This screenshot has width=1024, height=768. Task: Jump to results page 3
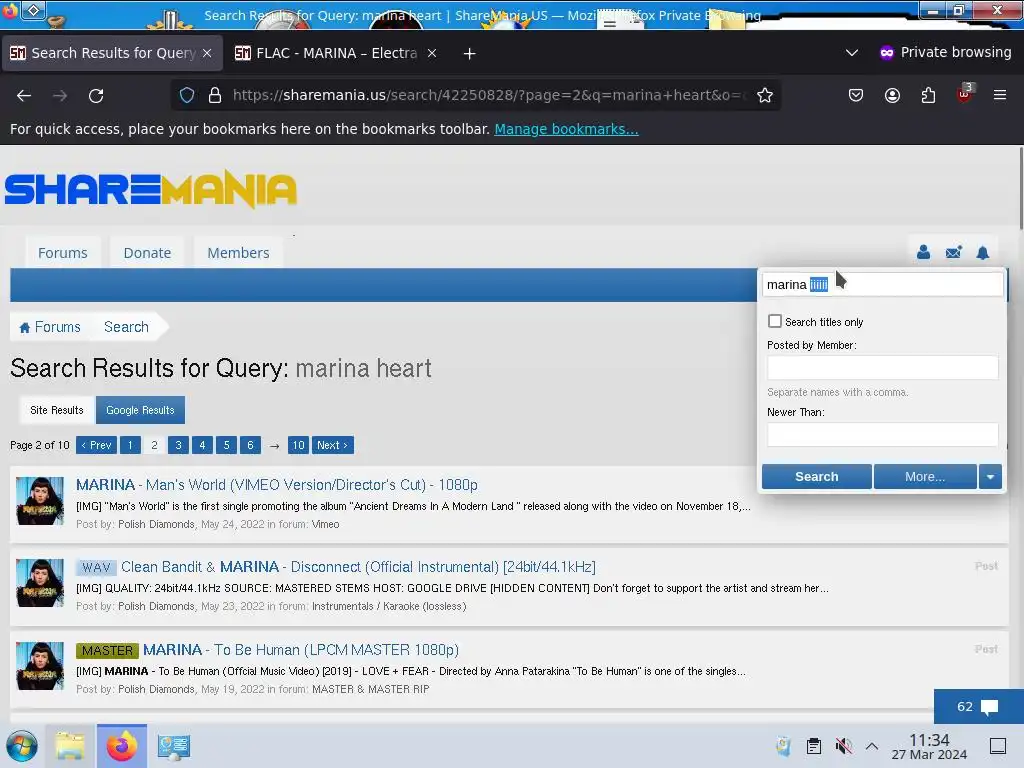(178, 445)
